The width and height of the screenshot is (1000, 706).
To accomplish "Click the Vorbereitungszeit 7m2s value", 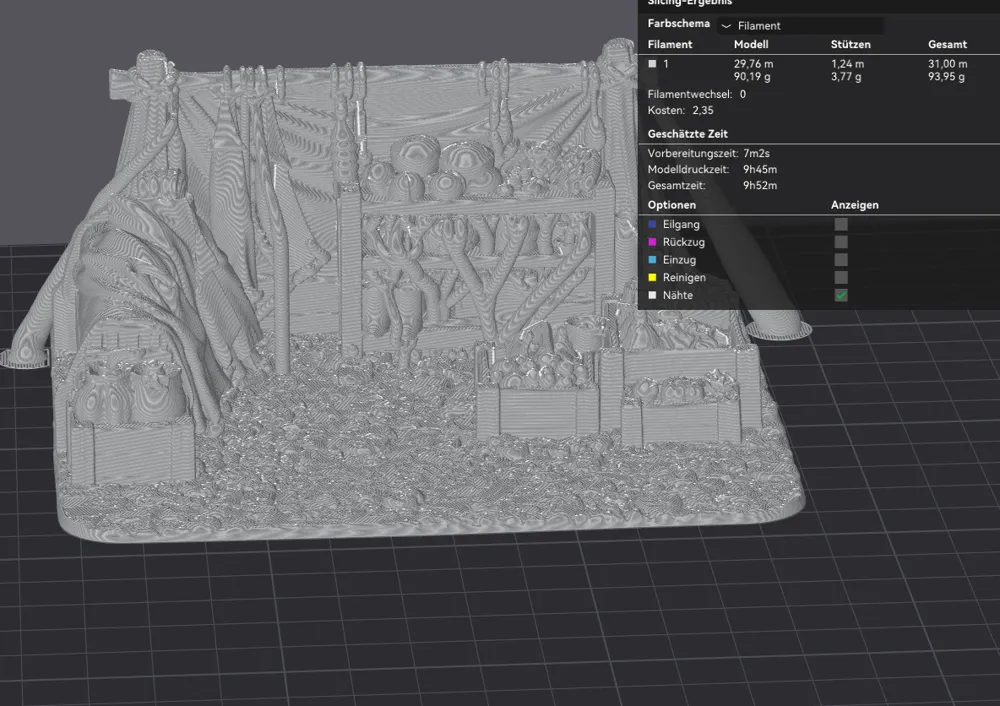I will click(x=756, y=153).
